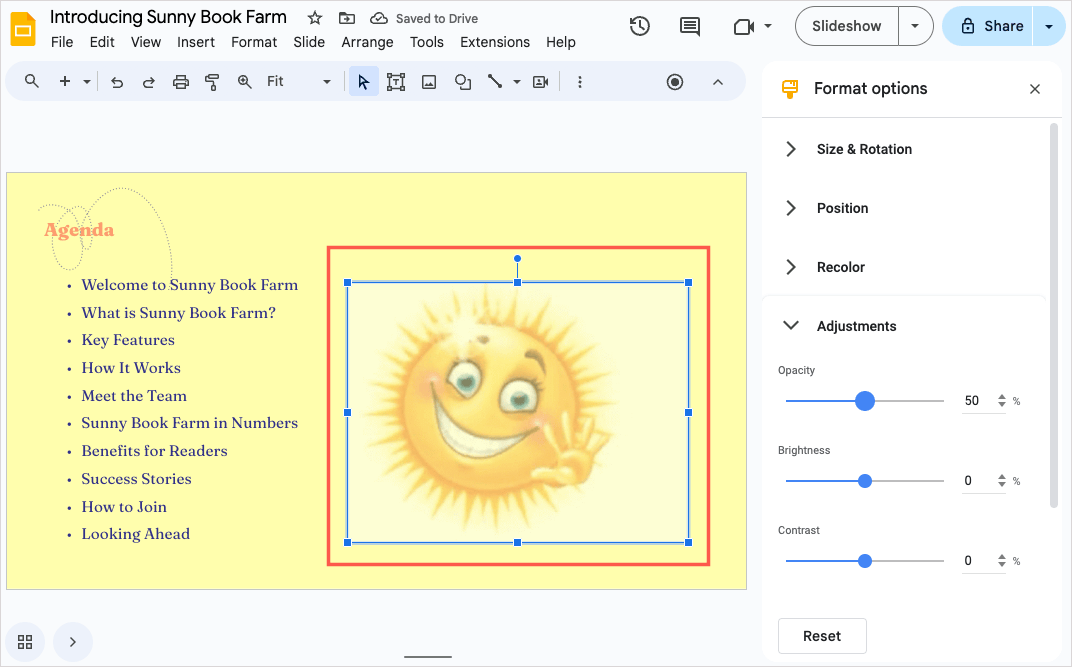Star the presentation title
Viewport: 1072px width, 667px height.
coord(315,18)
